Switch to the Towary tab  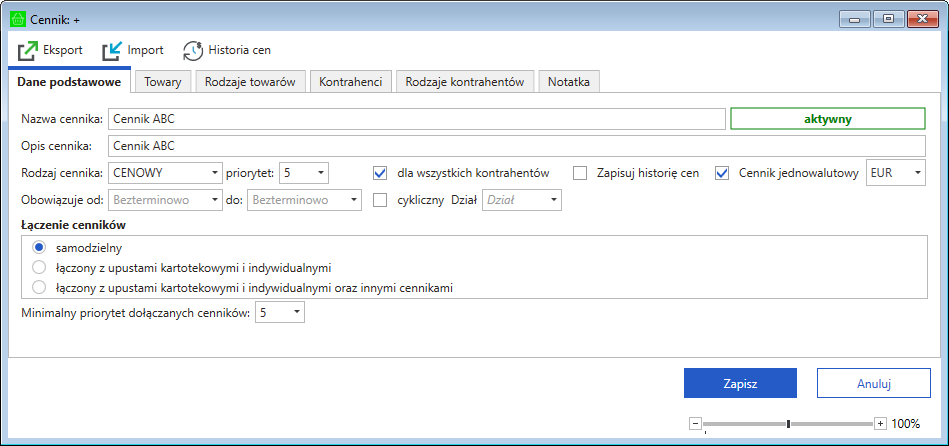(162, 82)
